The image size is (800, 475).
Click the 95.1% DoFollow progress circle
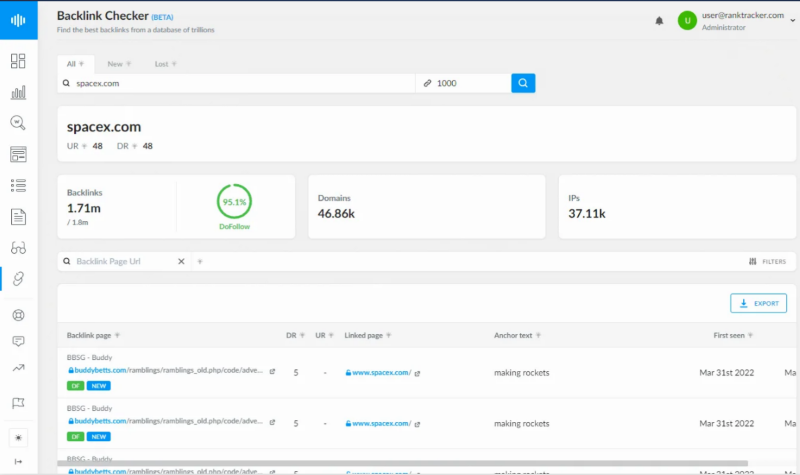[234, 202]
